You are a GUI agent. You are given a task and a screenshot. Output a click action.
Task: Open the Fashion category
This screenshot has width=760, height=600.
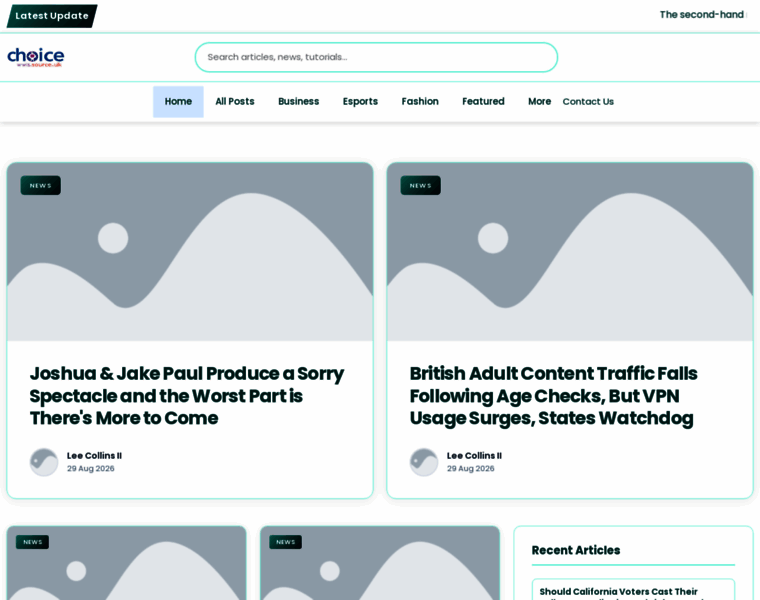tap(420, 102)
